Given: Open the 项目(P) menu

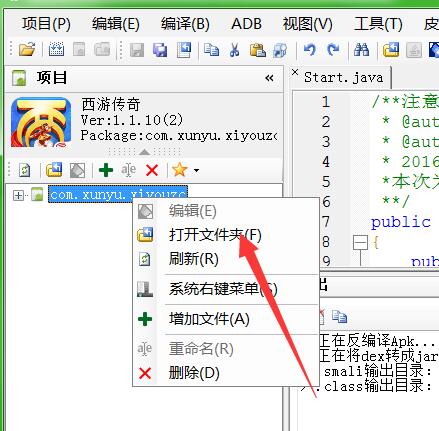Looking at the screenshot, I should (x=46, y=24).
